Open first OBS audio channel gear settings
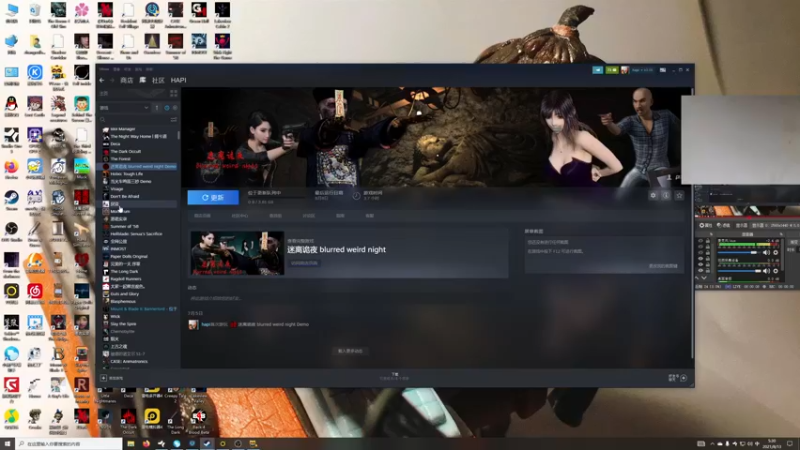 [x=776, y=253]
